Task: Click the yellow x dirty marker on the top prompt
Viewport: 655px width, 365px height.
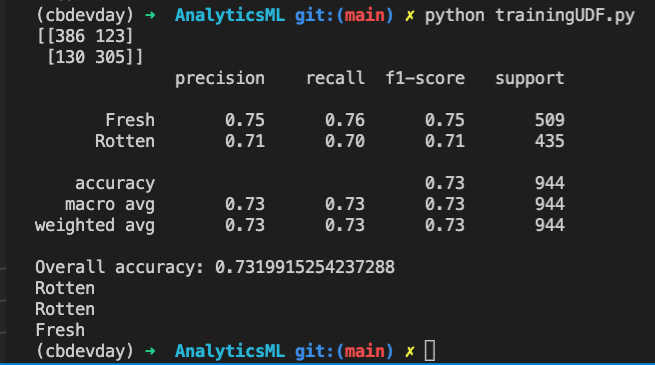Action: click(x=410, y=16)
